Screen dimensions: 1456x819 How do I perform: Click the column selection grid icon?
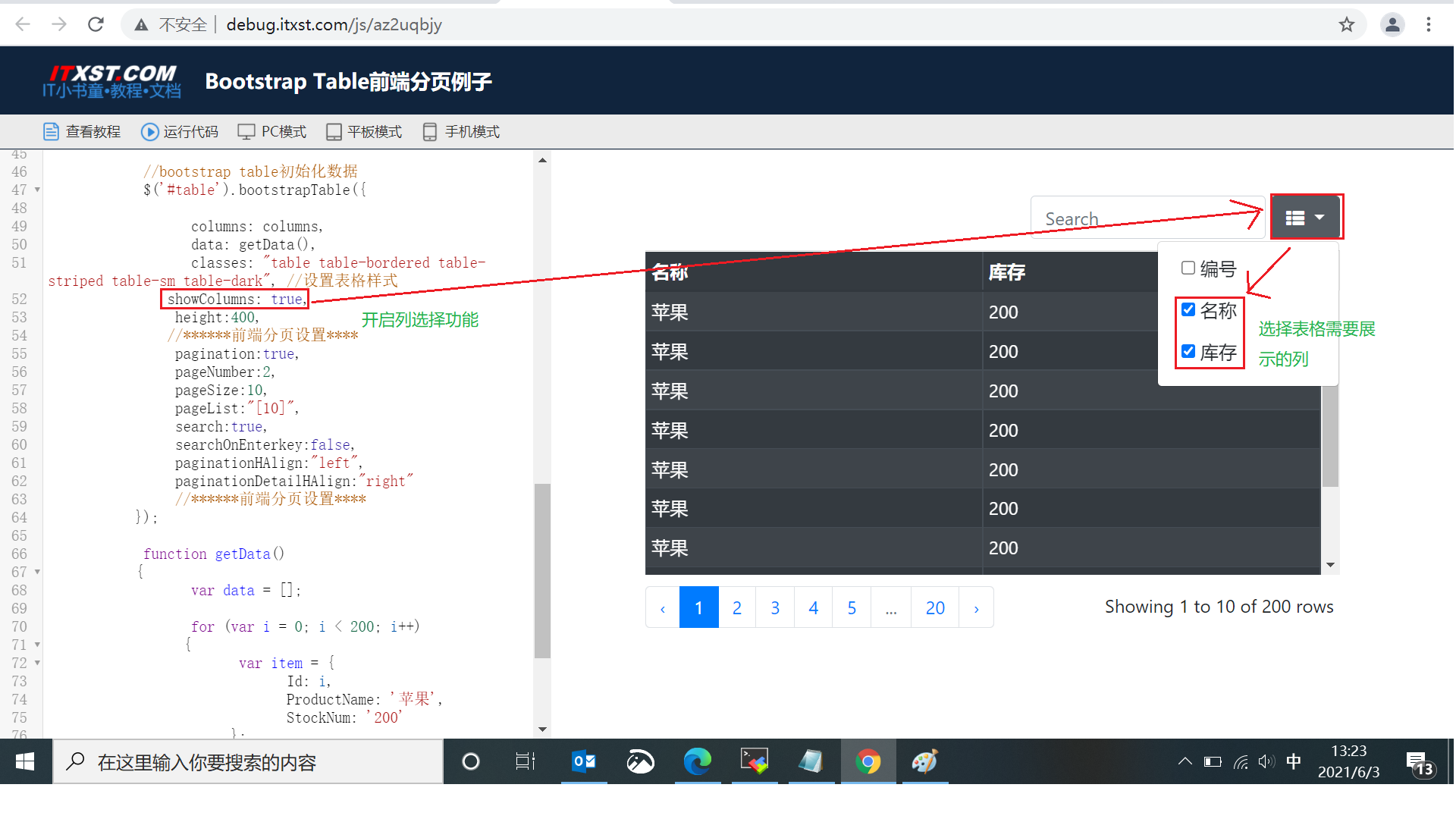(x=1297, y=216)
